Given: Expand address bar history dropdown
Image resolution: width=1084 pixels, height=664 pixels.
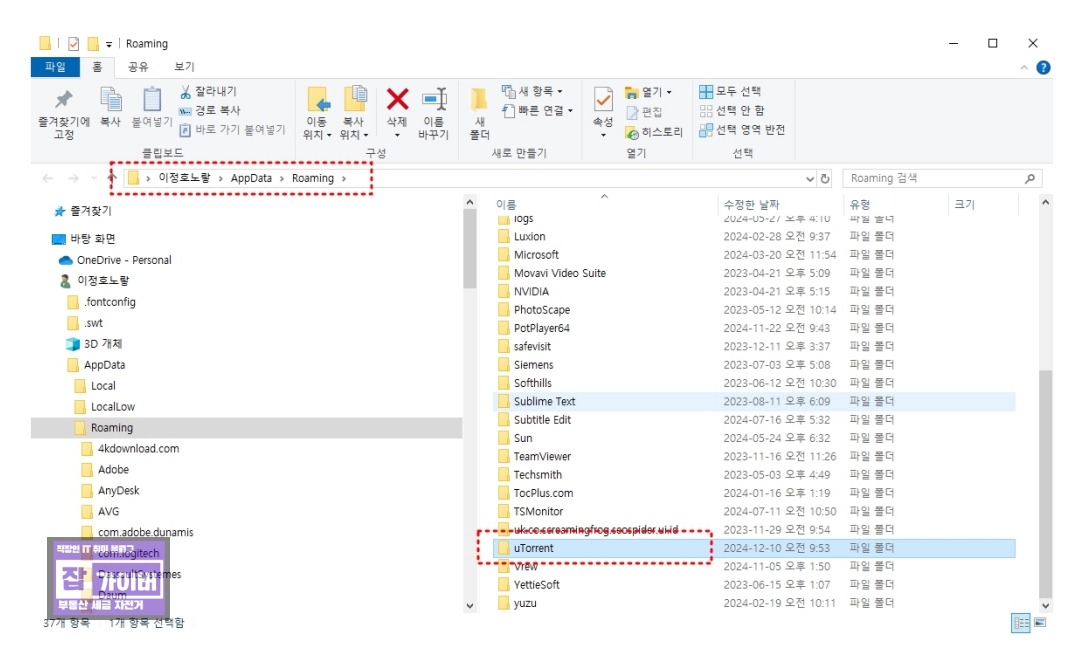Looking at the screenshot, I should tap(810, 178).
